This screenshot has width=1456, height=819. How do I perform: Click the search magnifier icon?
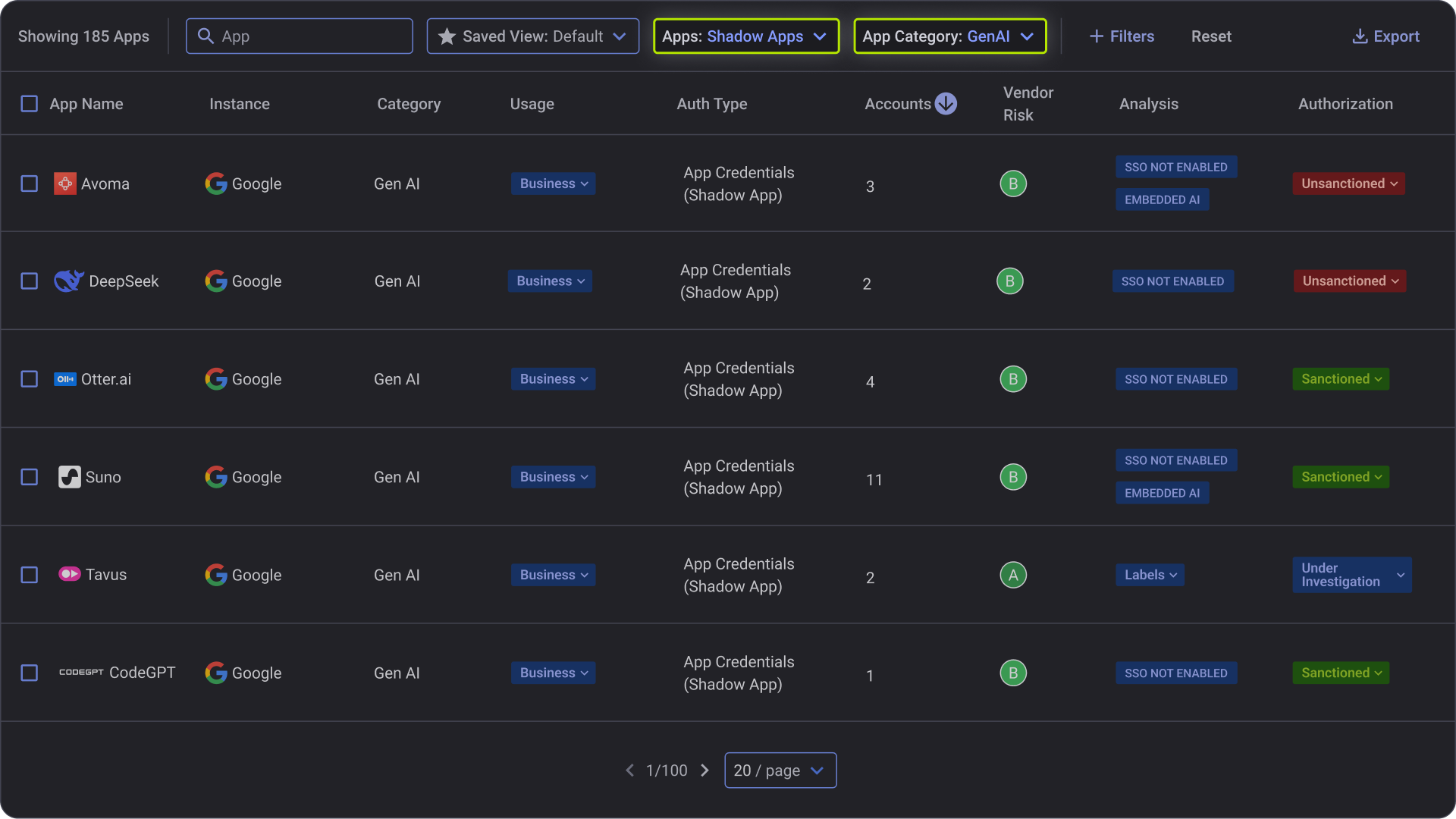tap(205, 36)
